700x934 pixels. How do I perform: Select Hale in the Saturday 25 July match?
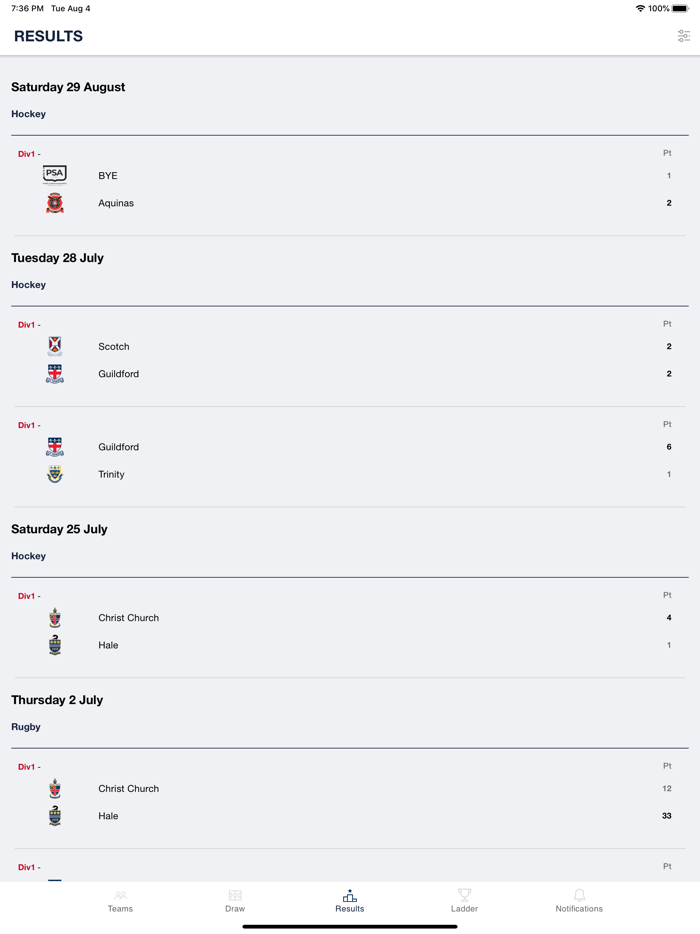[108, 646]
